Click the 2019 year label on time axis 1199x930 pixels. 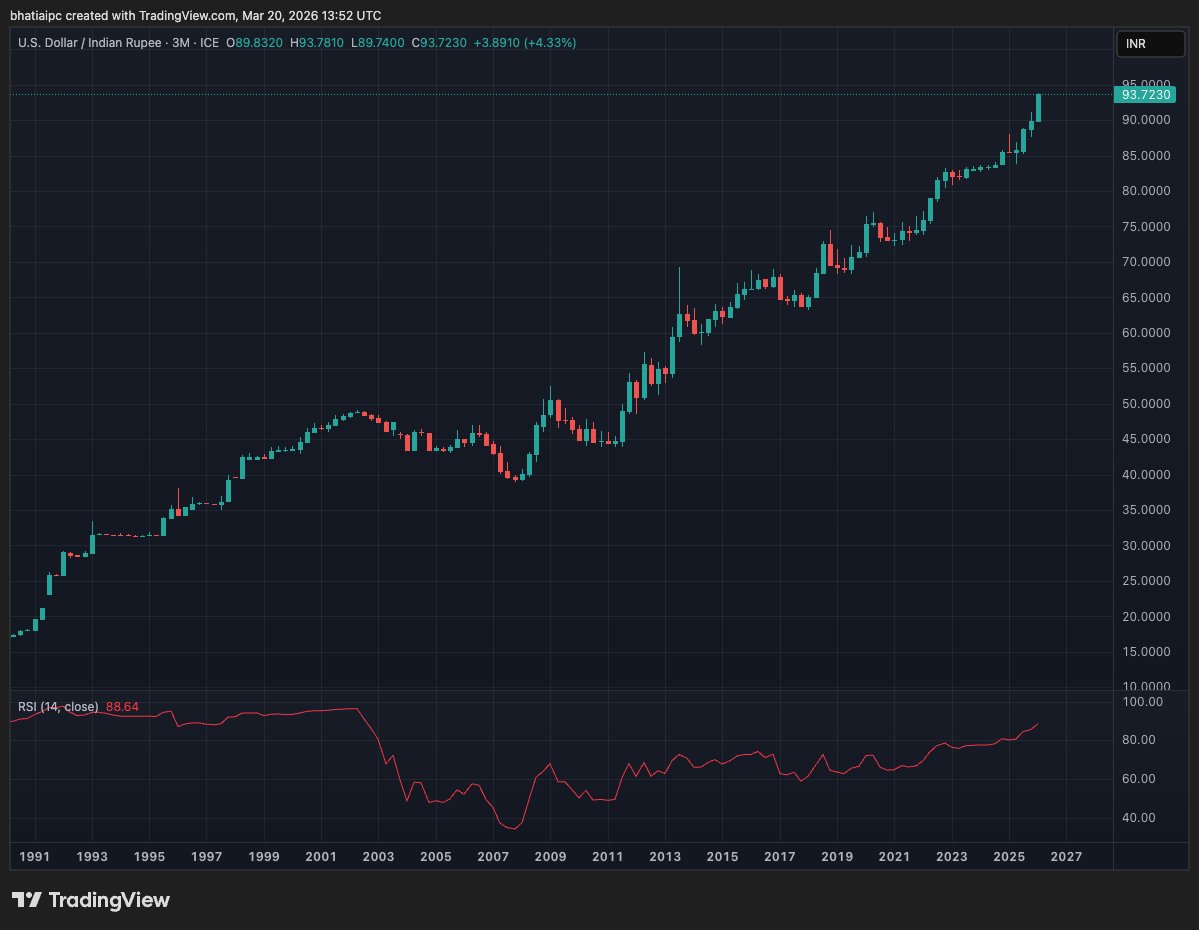click(837, 857)
